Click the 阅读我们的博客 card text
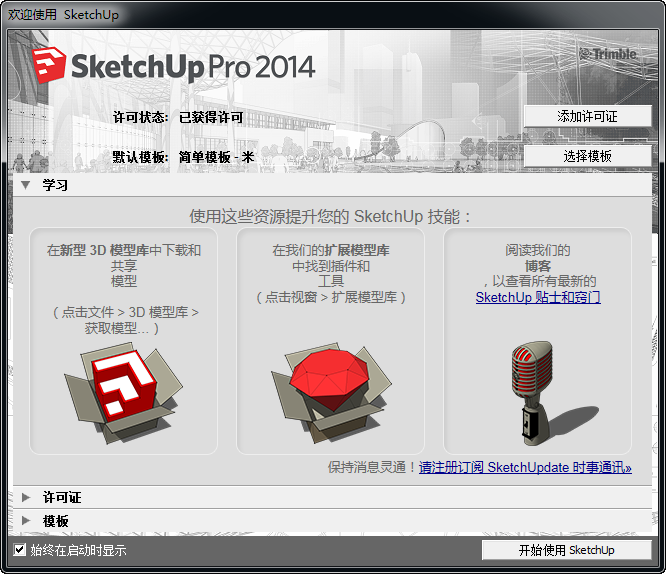Screen dimensions: 666x574 pos(538,258)
